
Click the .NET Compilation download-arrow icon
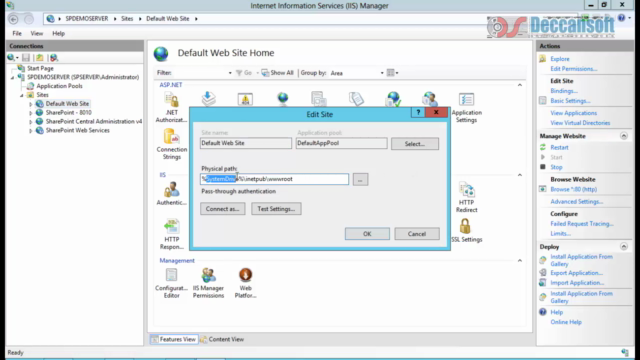pos(209,98)
